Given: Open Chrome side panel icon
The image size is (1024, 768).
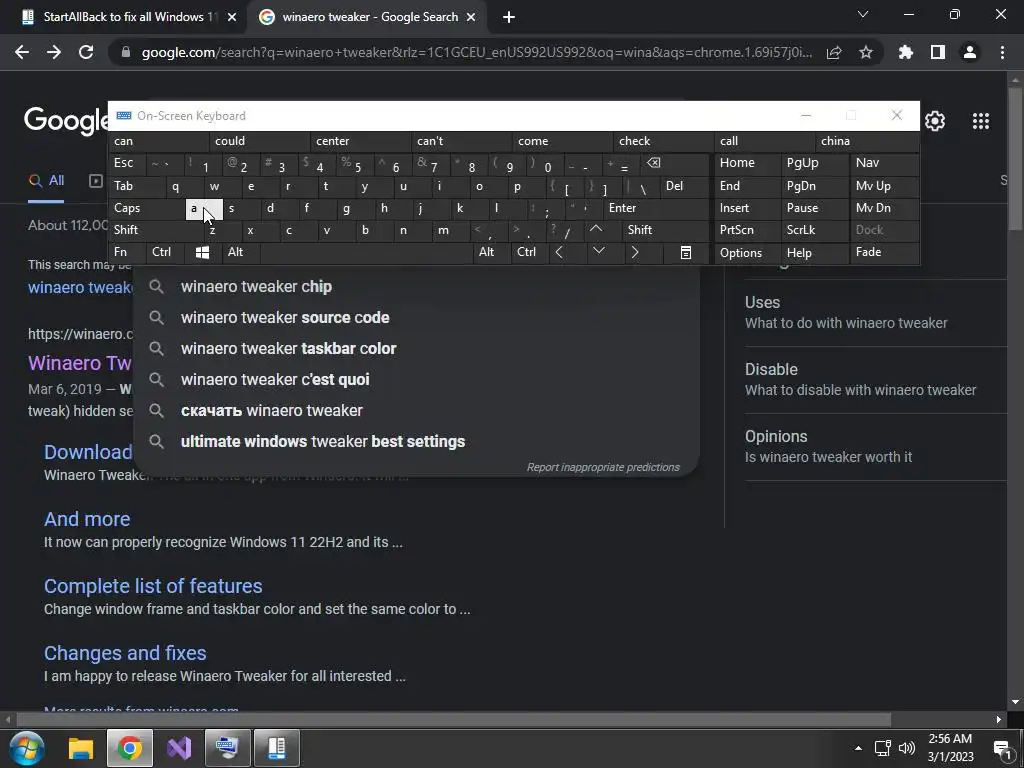Looking at the screenshot, I should [x=938, y=52].
